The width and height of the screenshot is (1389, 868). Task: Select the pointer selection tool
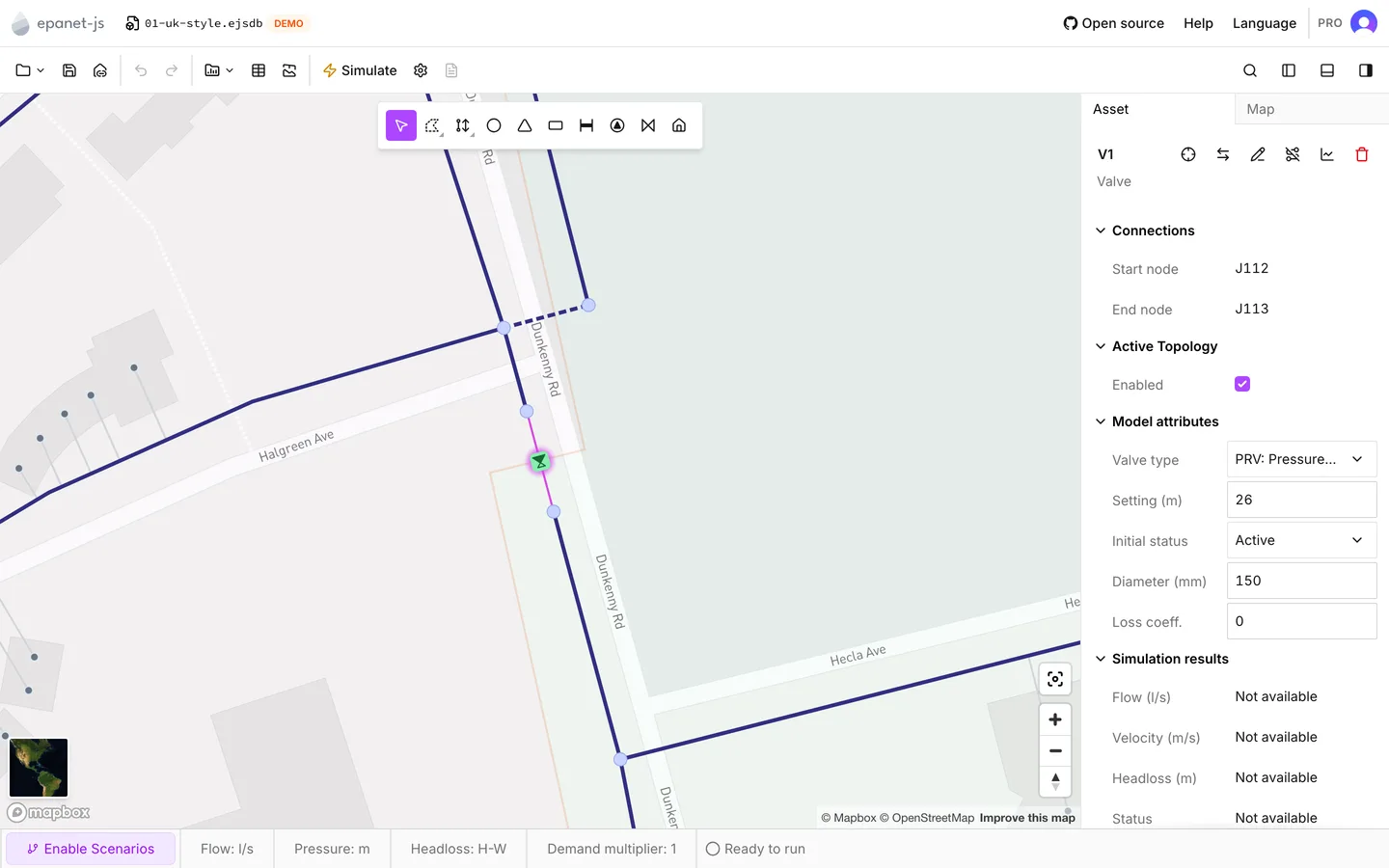[x=401, y=125]
